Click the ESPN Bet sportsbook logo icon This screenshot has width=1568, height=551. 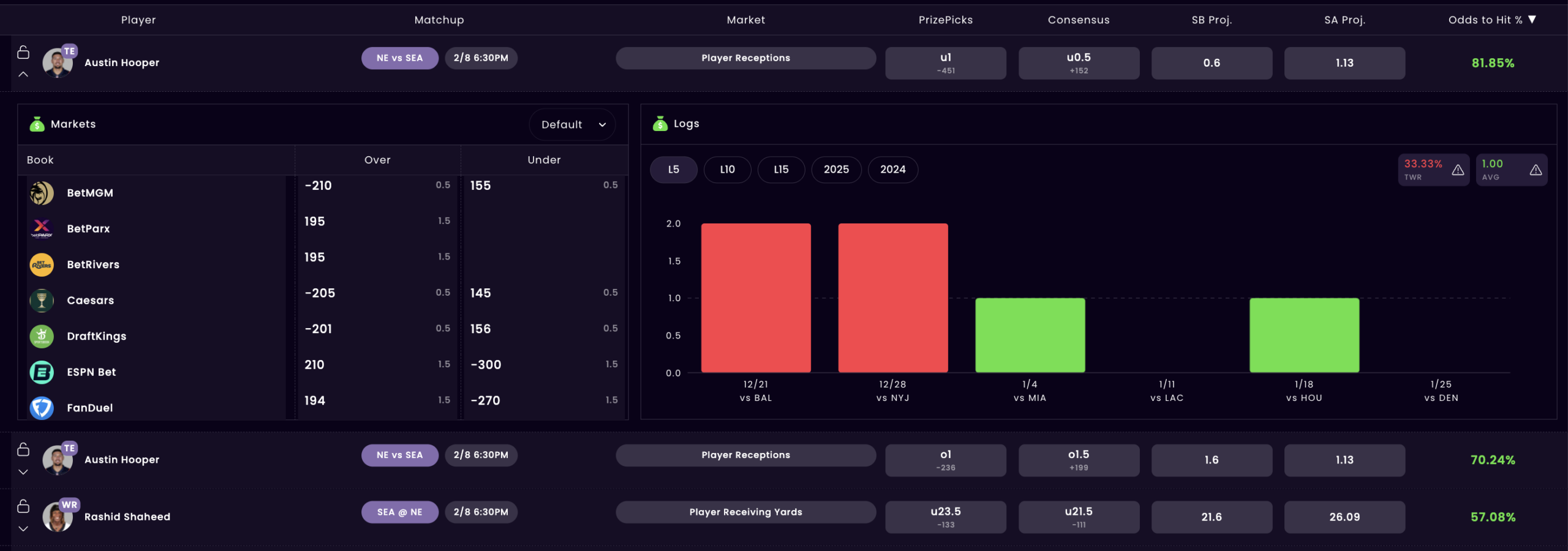42,372
